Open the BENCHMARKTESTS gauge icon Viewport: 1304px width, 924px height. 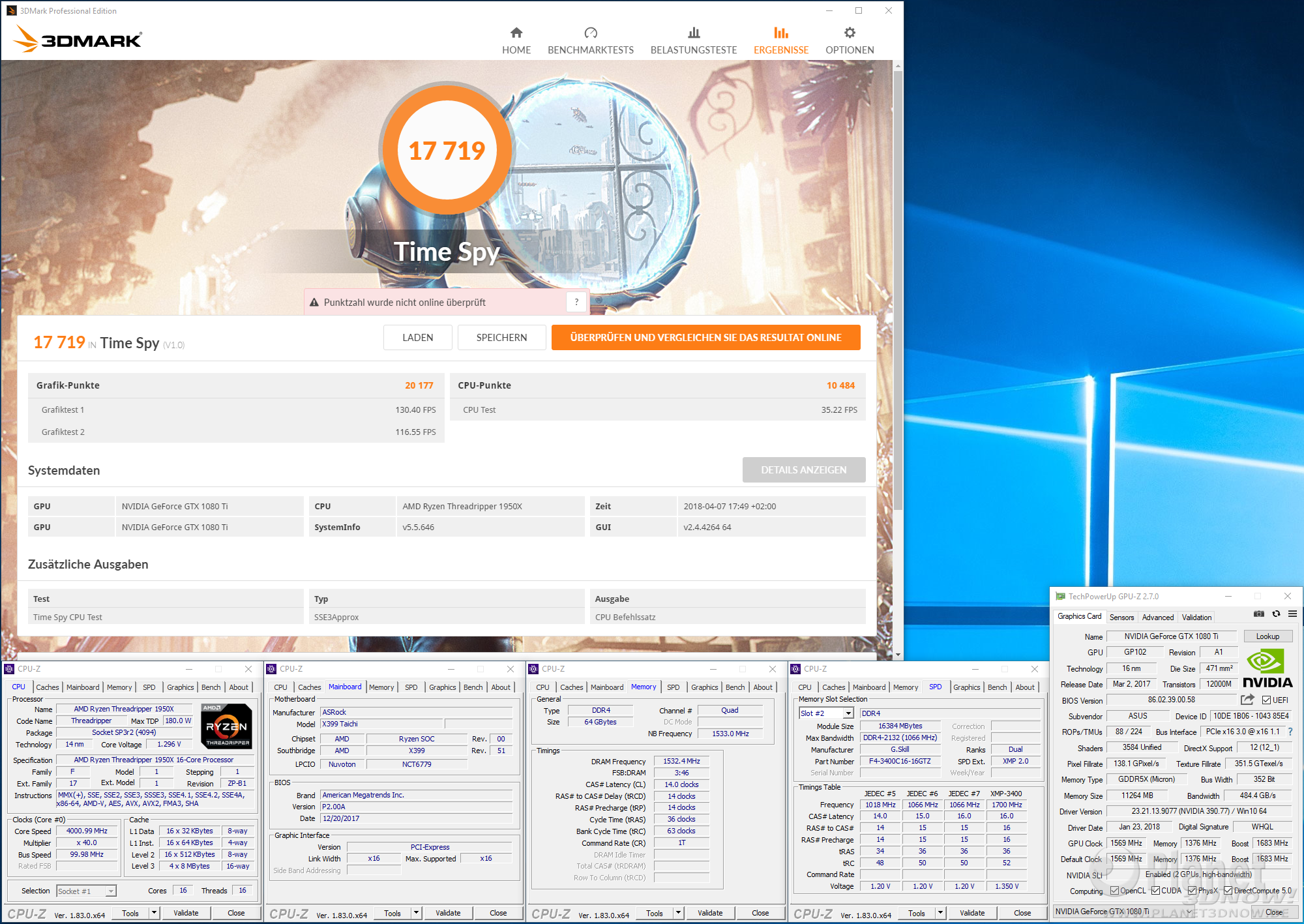coord(591,33)
